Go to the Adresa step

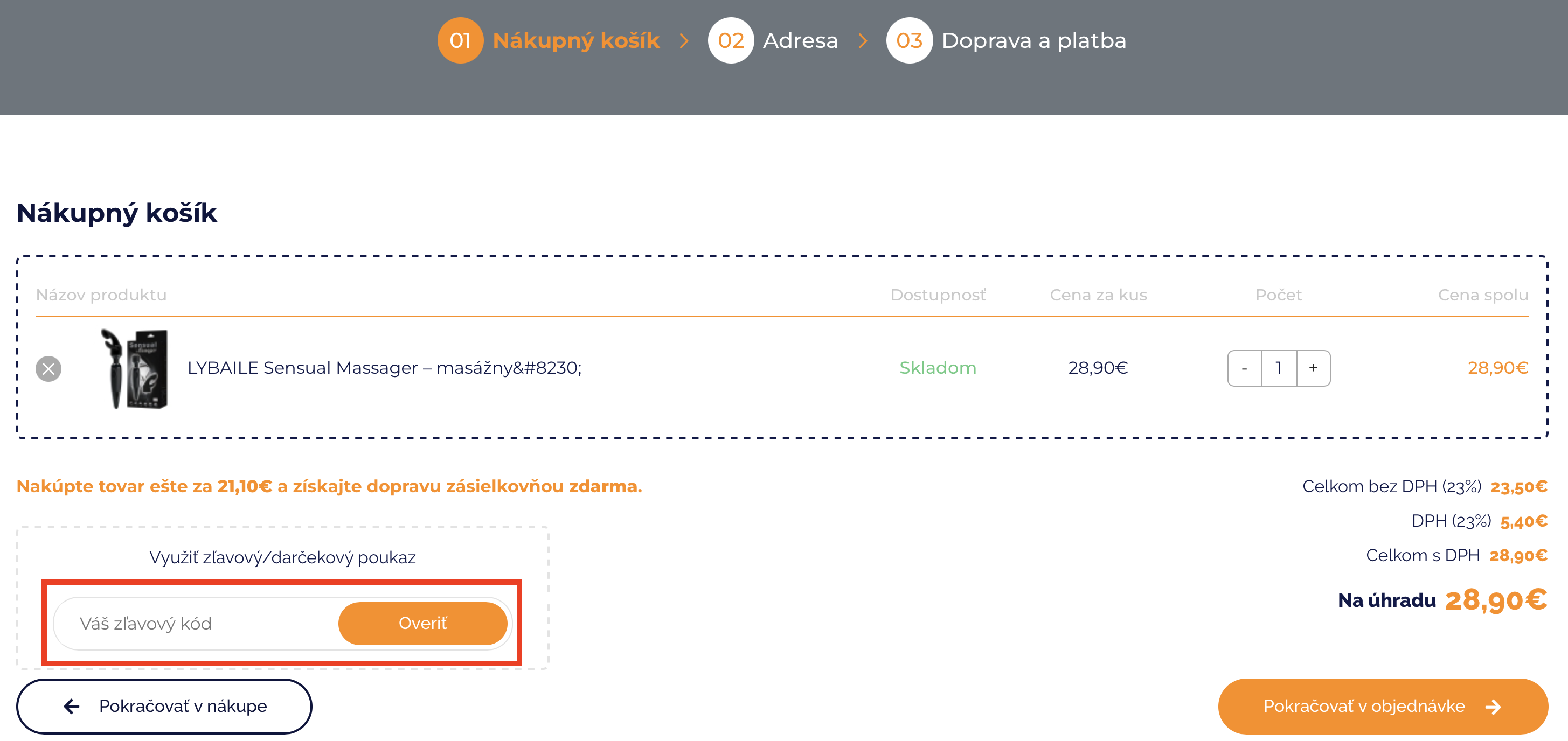click(800, 41)
